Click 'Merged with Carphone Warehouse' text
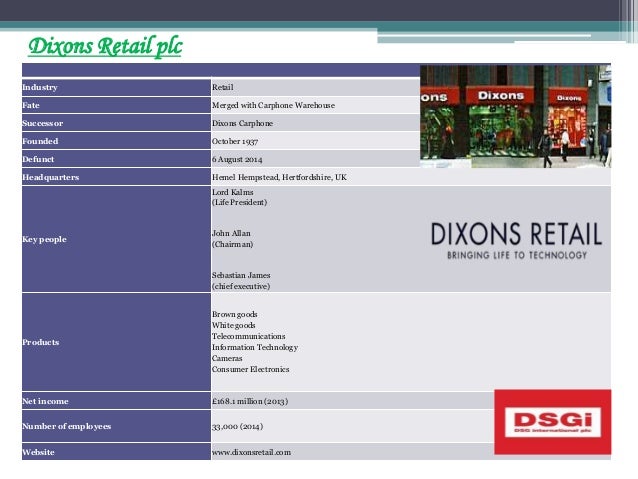Viewport: 638px width, 479px height. (273, 105)
